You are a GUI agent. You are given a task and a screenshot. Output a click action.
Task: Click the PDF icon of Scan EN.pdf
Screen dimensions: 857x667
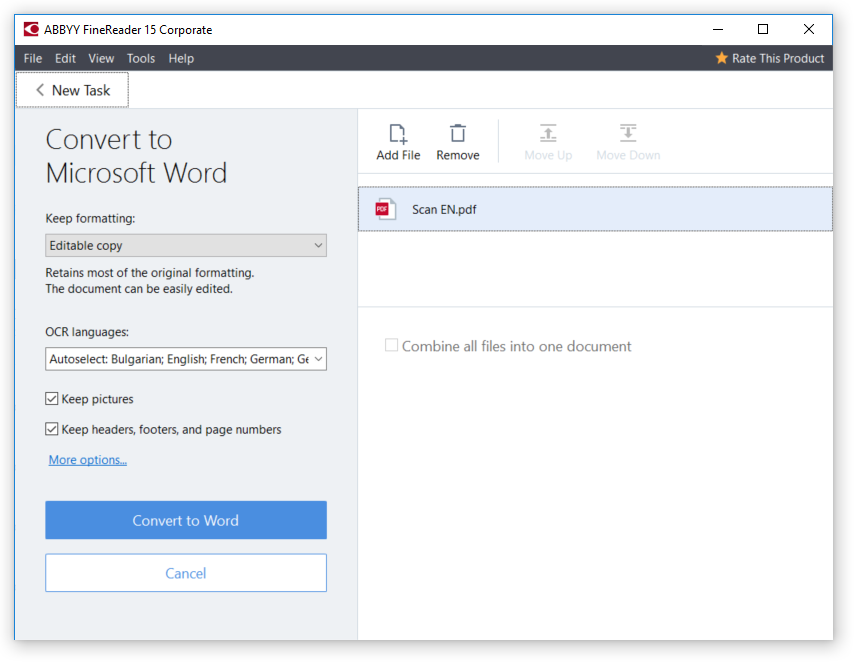tap(385, 210)
